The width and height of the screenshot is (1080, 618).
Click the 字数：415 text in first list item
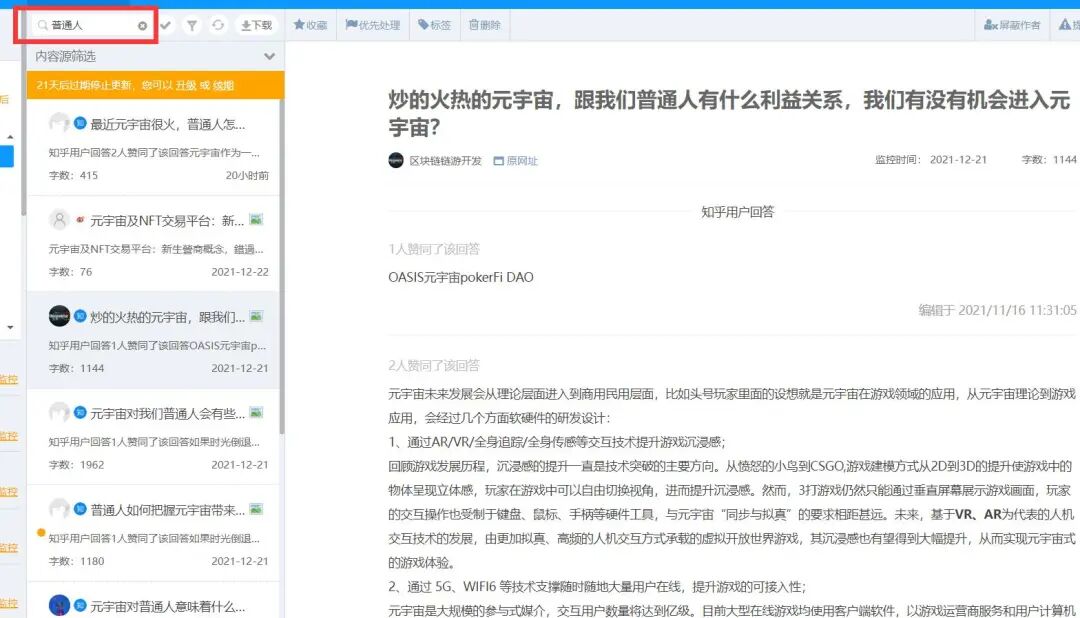(73, 176)
